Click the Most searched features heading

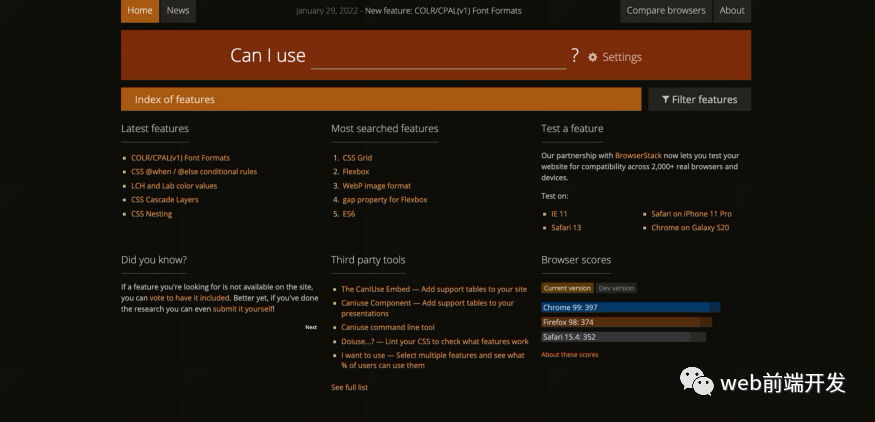tap(384, 128)
